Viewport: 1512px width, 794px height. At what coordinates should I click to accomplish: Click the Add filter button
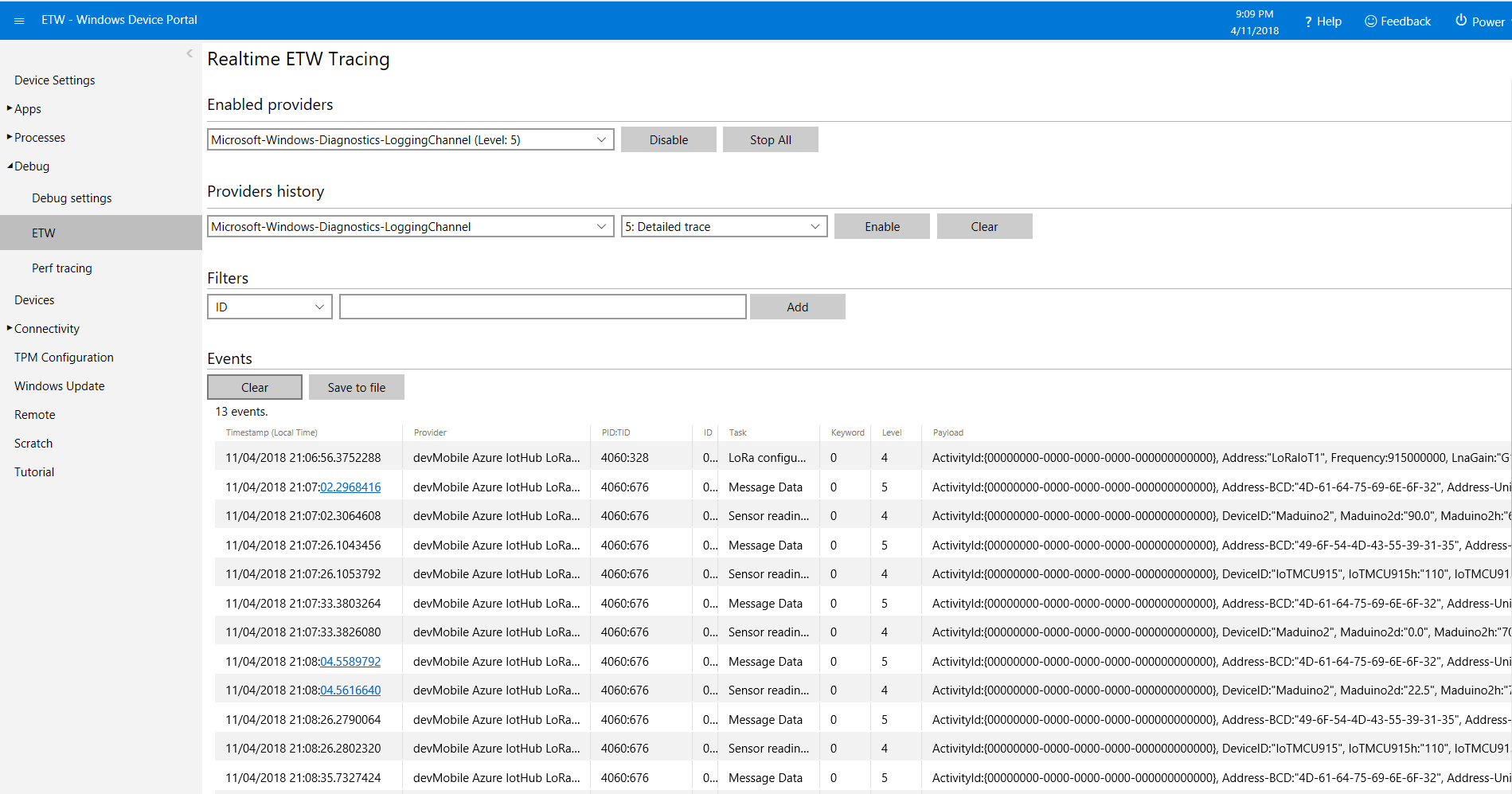tap(798, 307)
